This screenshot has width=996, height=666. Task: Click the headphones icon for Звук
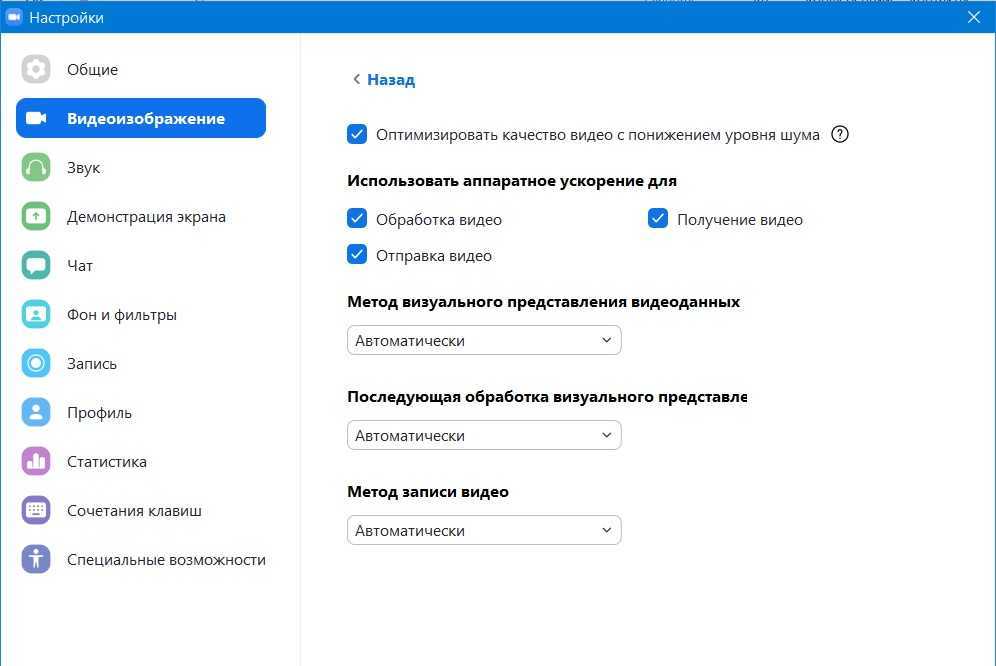[x=36, y=168]
